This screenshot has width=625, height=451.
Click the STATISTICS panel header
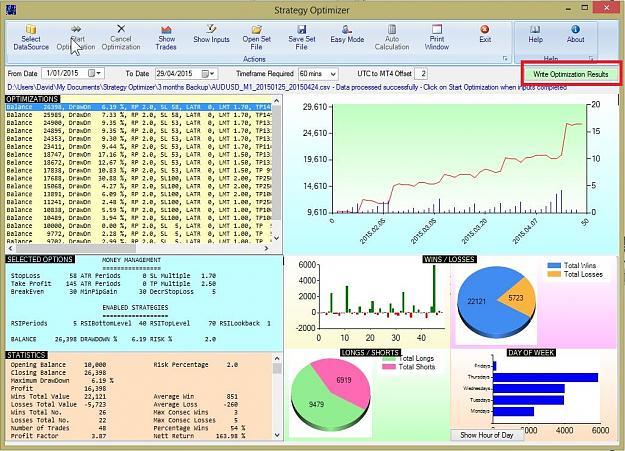tap(27, 355)
